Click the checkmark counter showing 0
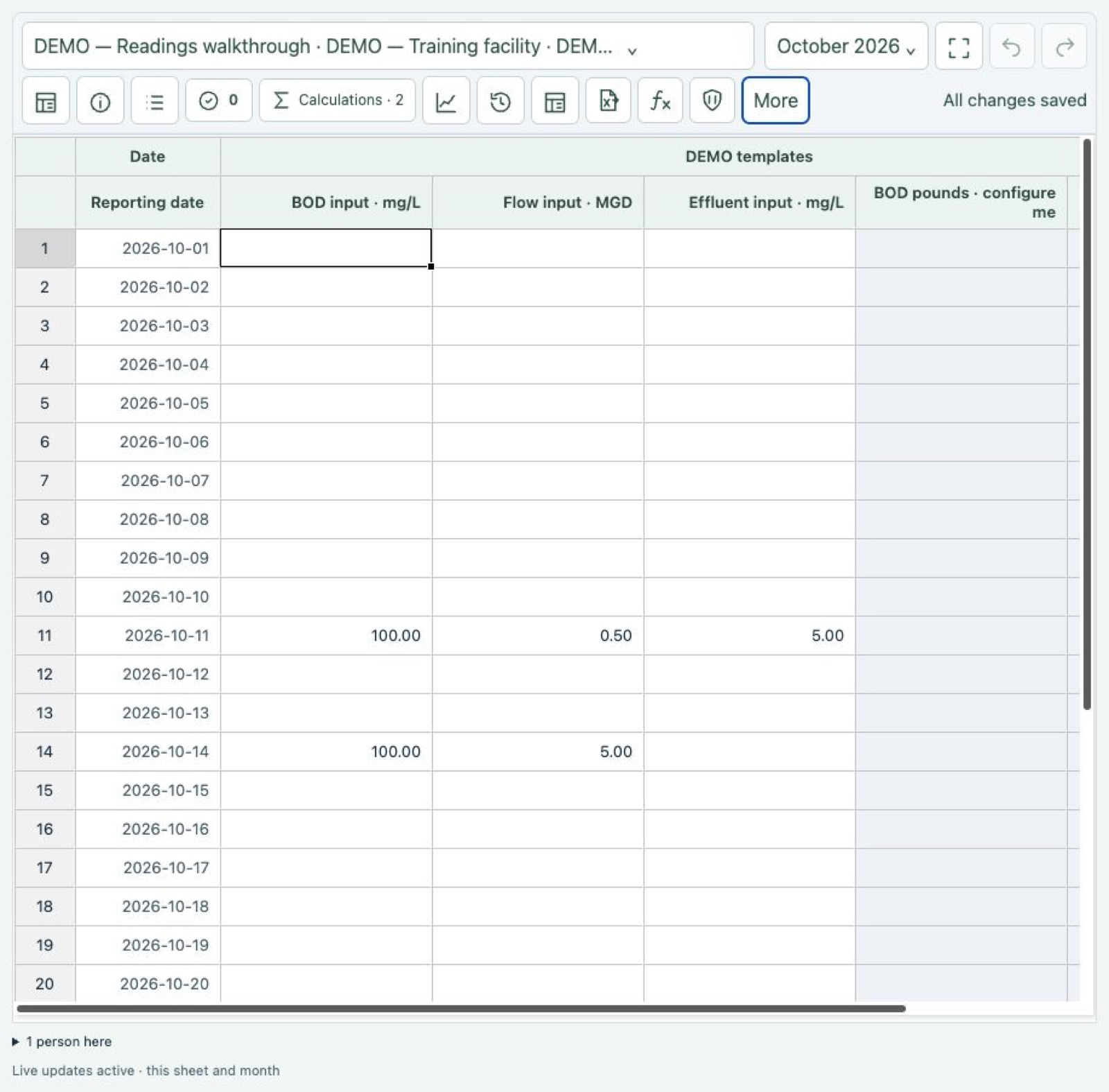 (218, 101)
